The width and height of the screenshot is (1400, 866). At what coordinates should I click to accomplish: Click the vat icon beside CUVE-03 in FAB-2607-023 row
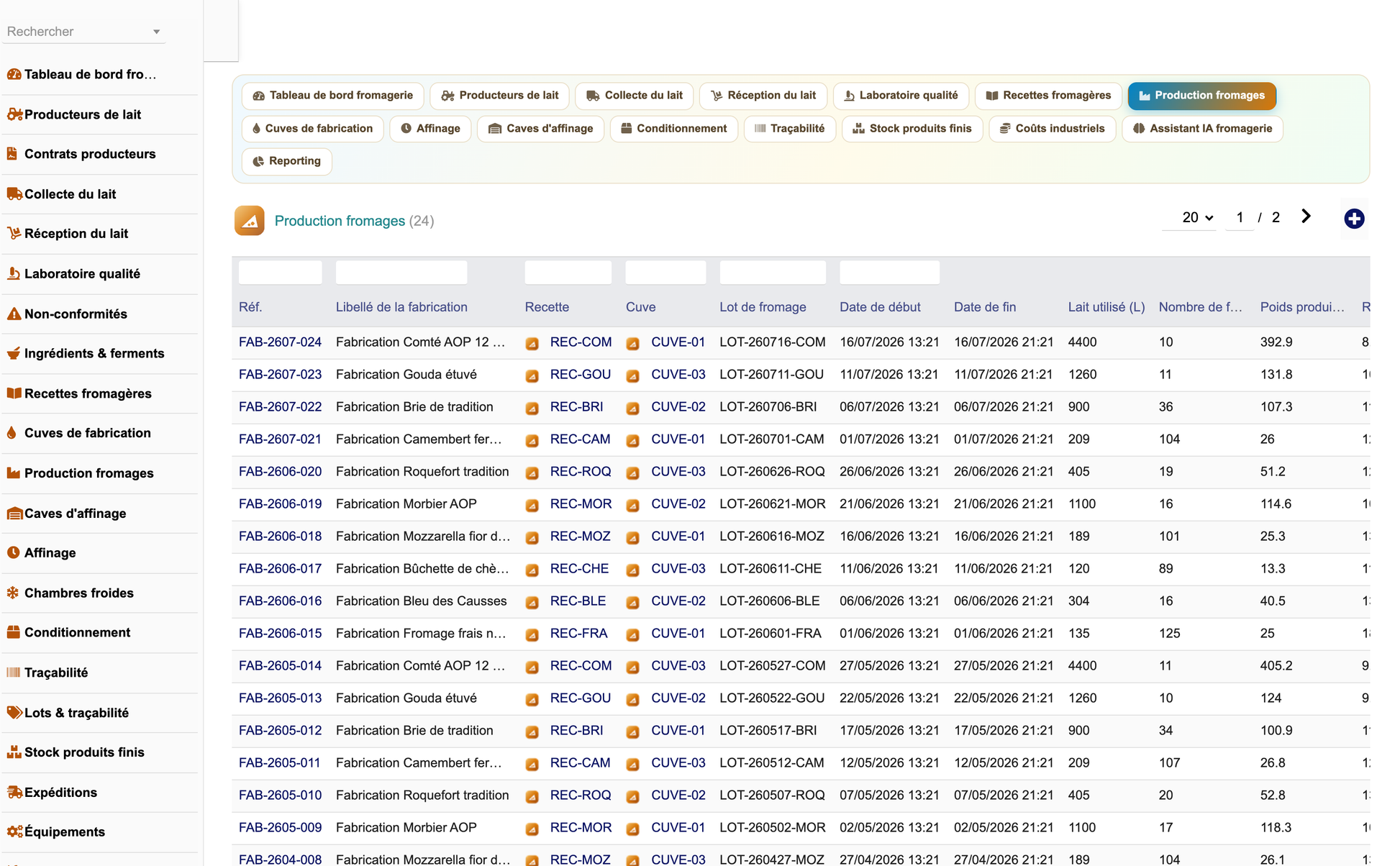coord(633,375)
